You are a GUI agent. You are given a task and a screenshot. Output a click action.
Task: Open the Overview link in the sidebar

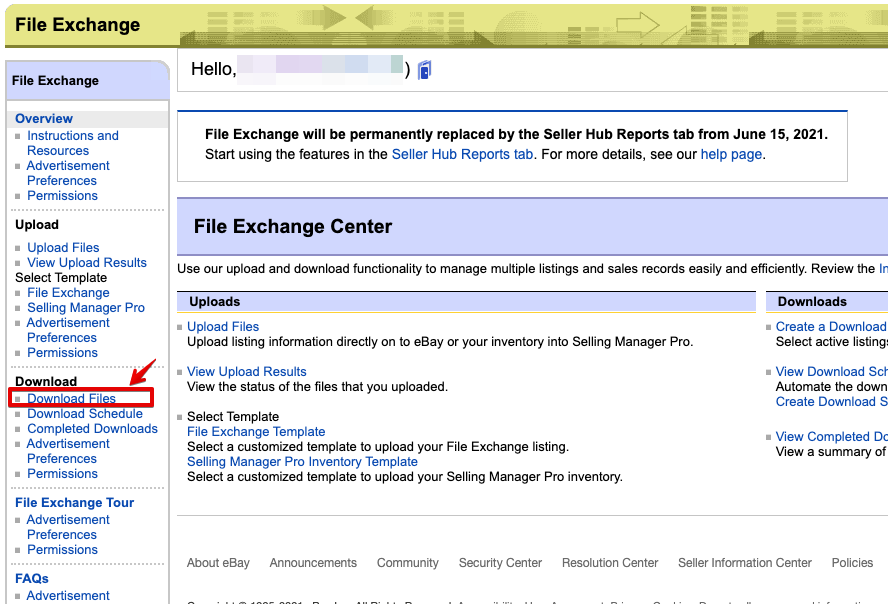44,119
